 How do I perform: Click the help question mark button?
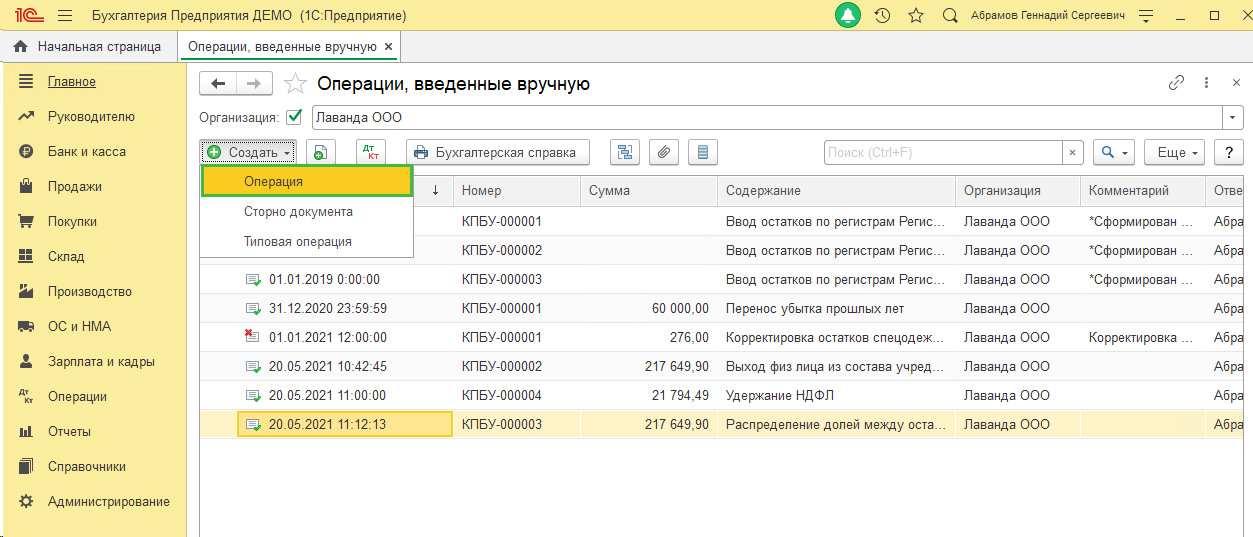click(x=1228, y=152)
